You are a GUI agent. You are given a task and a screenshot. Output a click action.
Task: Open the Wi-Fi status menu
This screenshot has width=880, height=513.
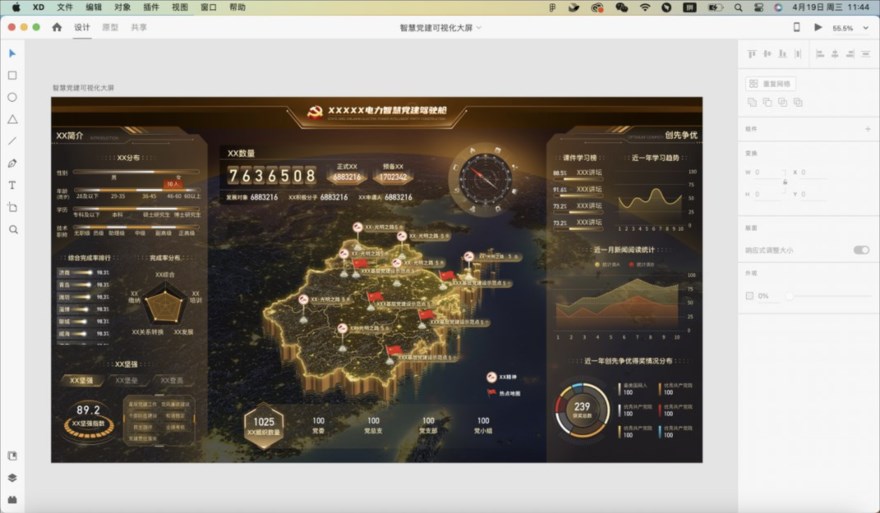point(645,7)
